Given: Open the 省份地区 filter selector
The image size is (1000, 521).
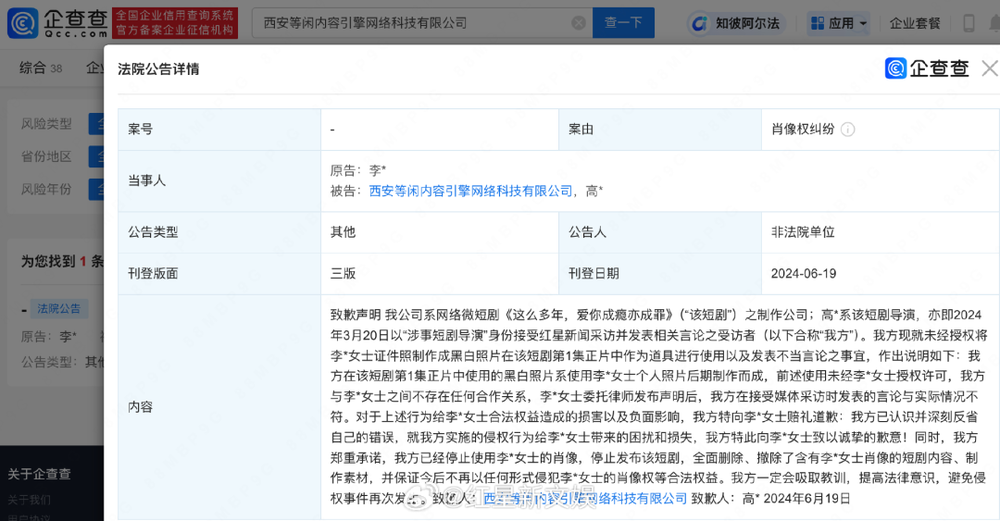Looking at the screenshot, I should coord(97,157).
